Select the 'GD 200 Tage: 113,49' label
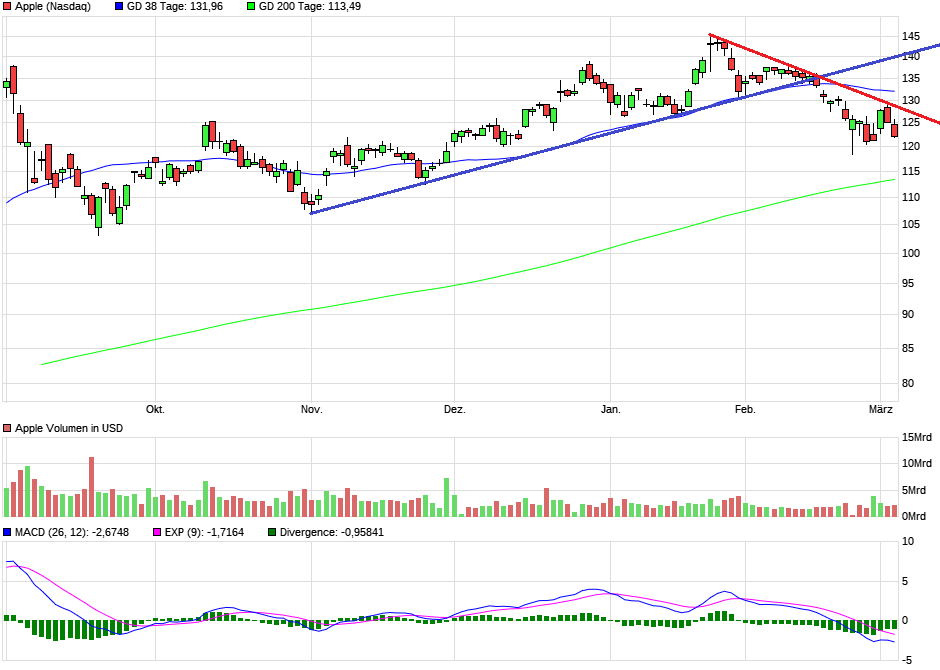The width and height of the screenshot is (940, 670). (310, 7)
